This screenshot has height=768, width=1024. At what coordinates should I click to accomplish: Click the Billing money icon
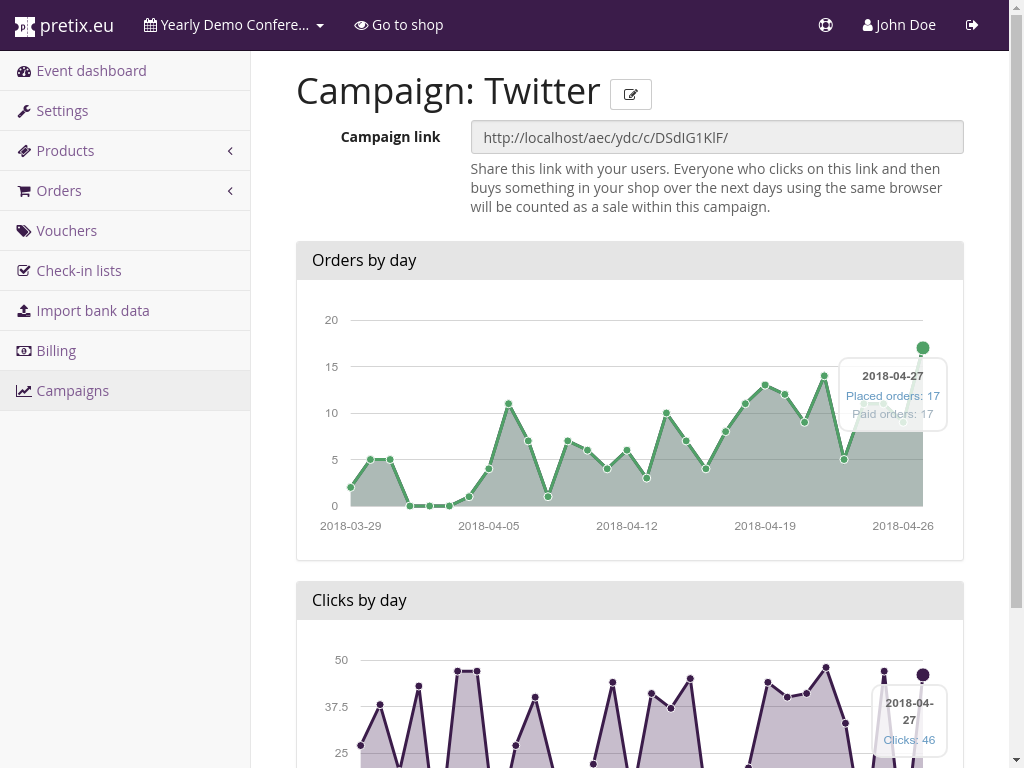pyautogui.click(x=24, y=351)
